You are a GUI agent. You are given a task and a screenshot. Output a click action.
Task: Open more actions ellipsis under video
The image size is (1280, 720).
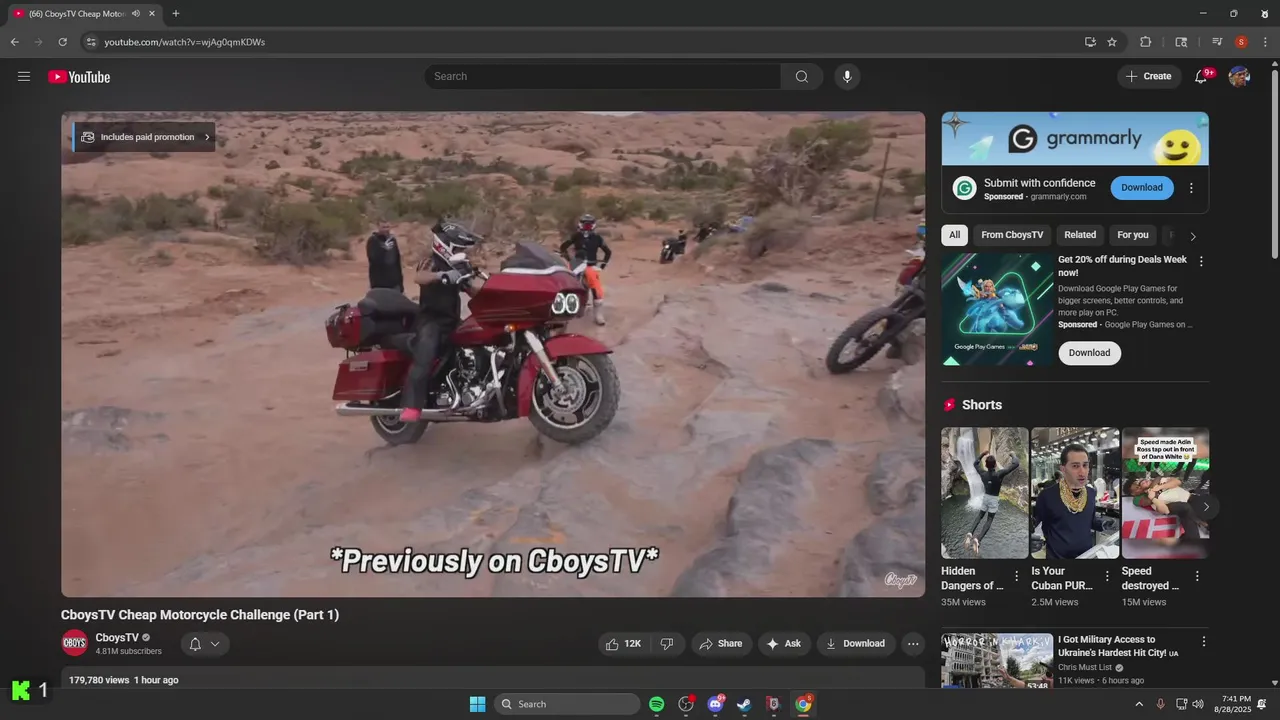coord(913,644)
